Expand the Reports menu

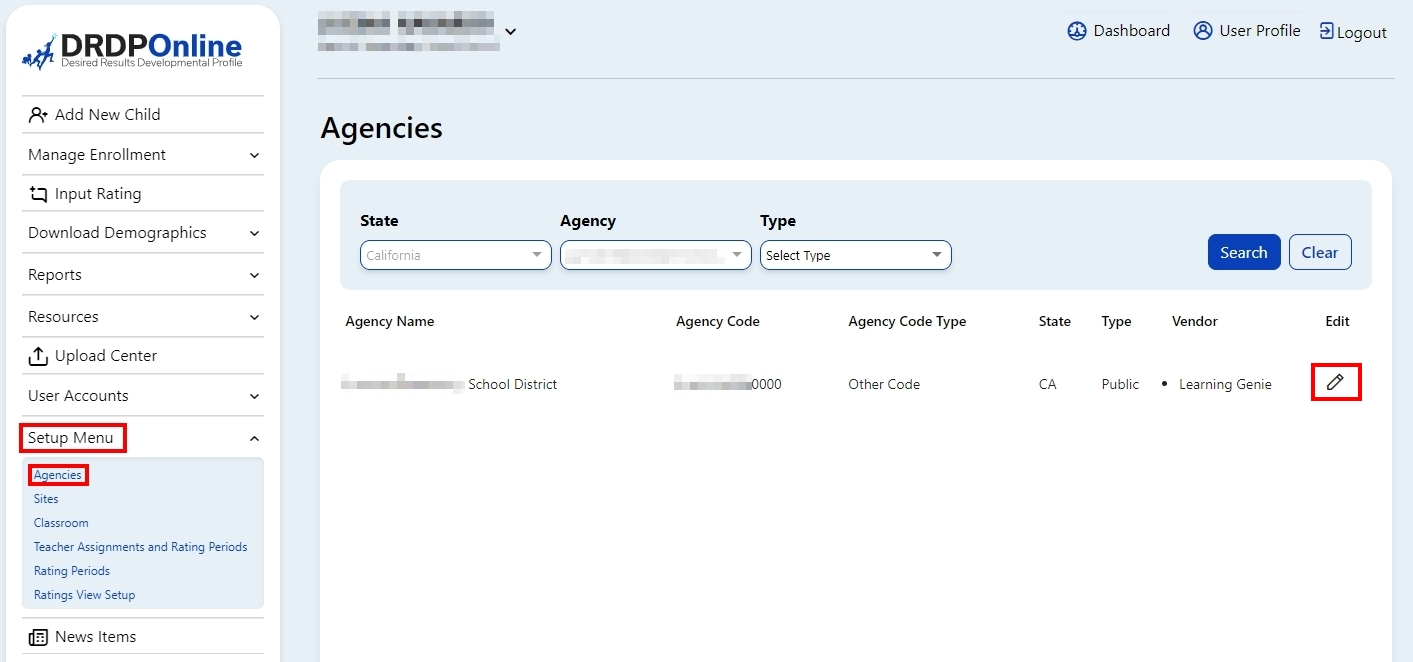142,275
